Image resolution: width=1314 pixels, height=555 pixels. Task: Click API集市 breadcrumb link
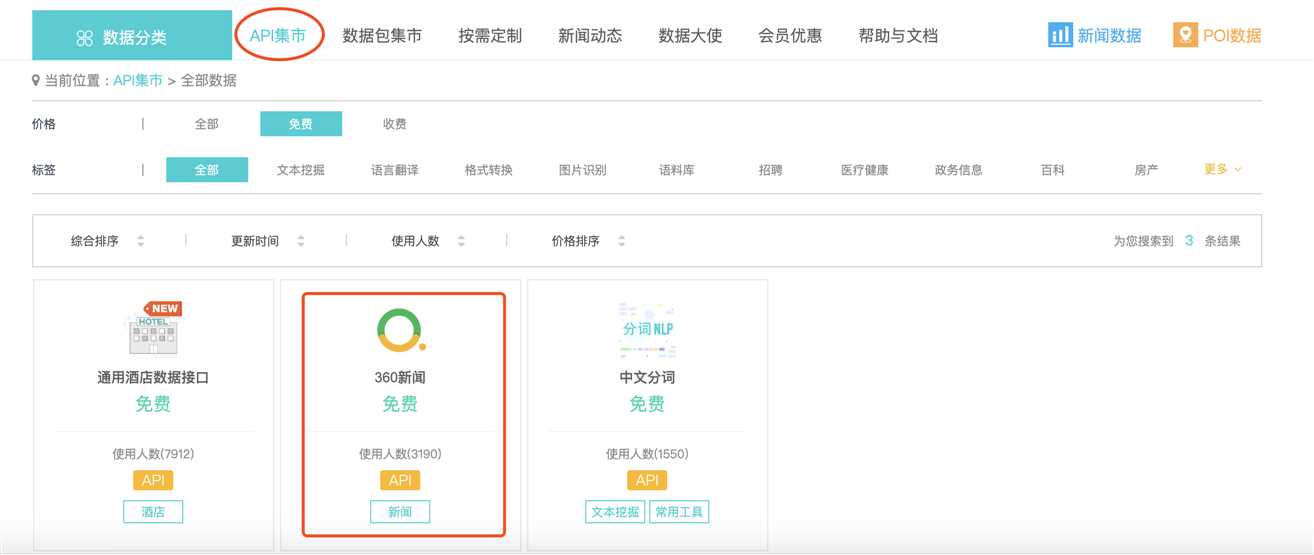(x=137, y=81)
